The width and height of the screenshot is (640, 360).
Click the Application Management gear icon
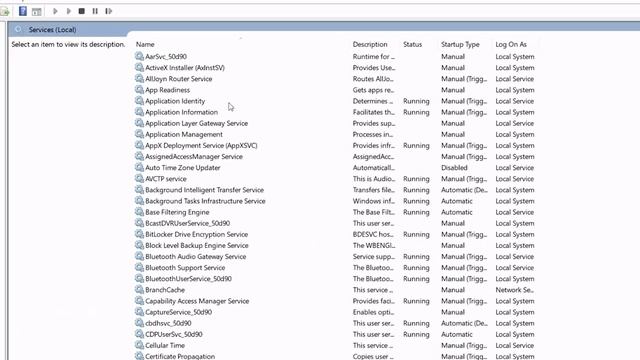coord(139,134)
